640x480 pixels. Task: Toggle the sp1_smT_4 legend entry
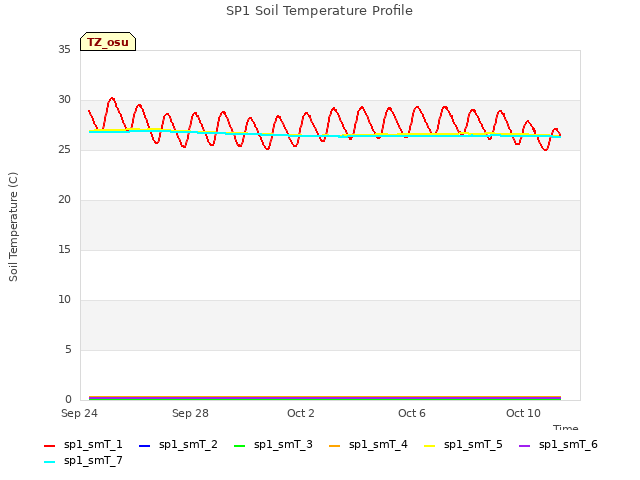[x=368, y=444]
